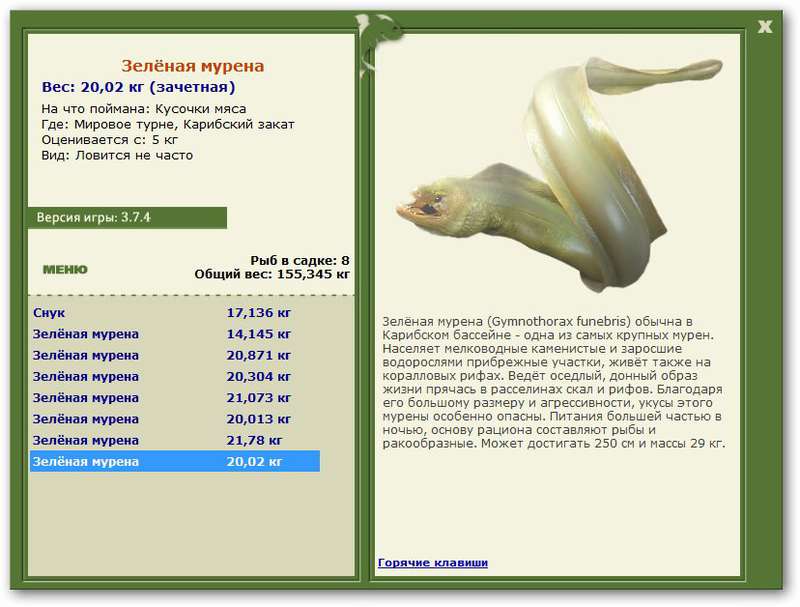Click the Зелёная мурена title heading

coord(192,66)
